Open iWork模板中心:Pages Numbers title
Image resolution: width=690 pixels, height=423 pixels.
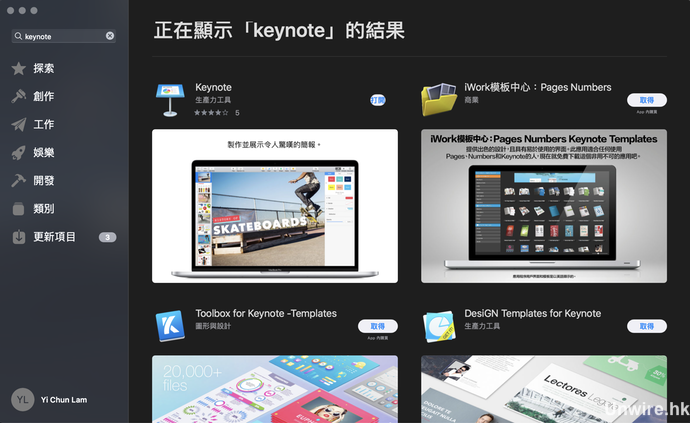click(538, 87)
